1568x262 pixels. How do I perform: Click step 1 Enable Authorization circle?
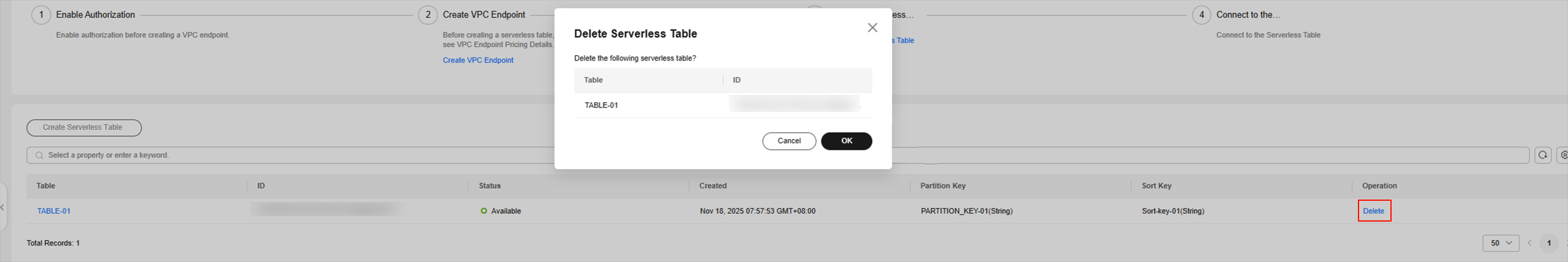tap(41, 15)
